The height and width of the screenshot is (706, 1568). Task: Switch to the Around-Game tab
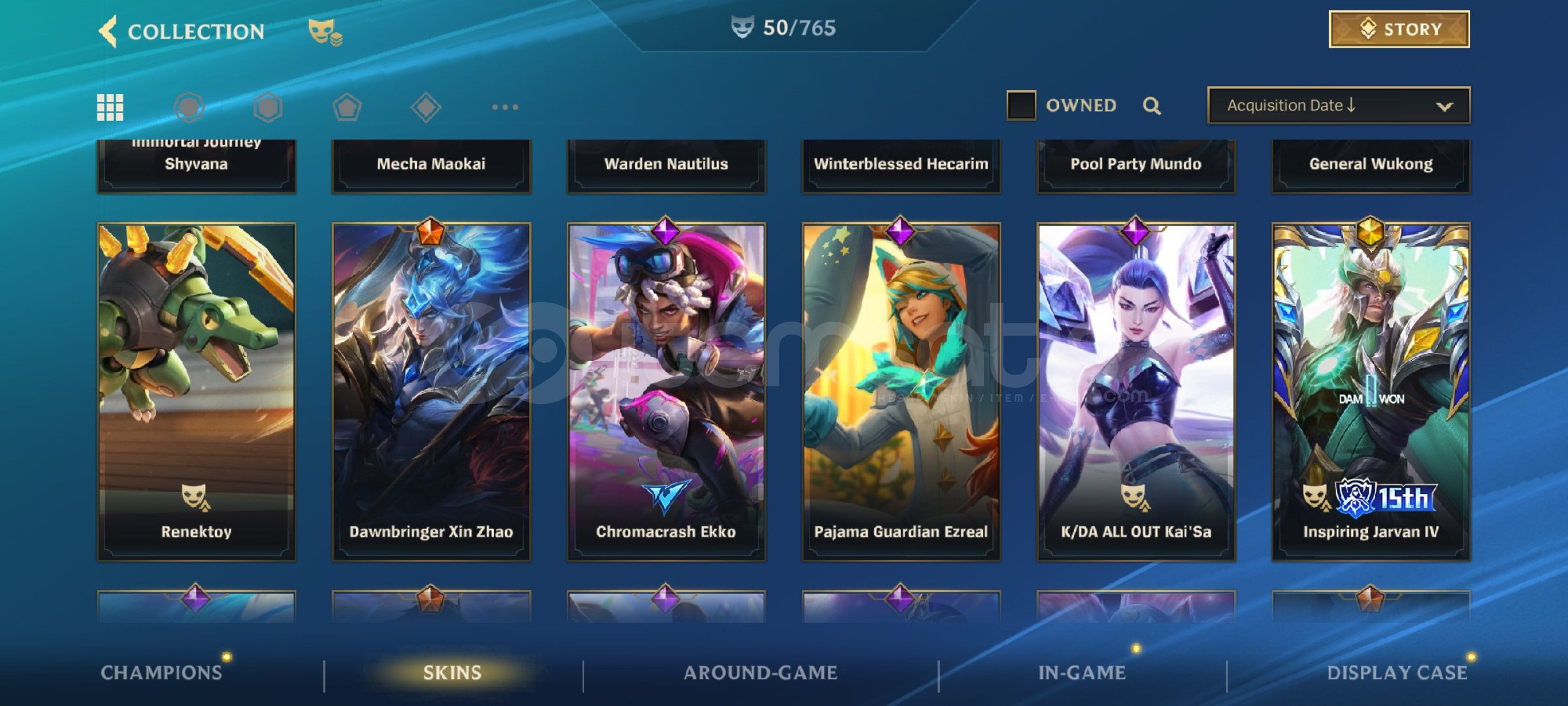click(x=760, y=673)
